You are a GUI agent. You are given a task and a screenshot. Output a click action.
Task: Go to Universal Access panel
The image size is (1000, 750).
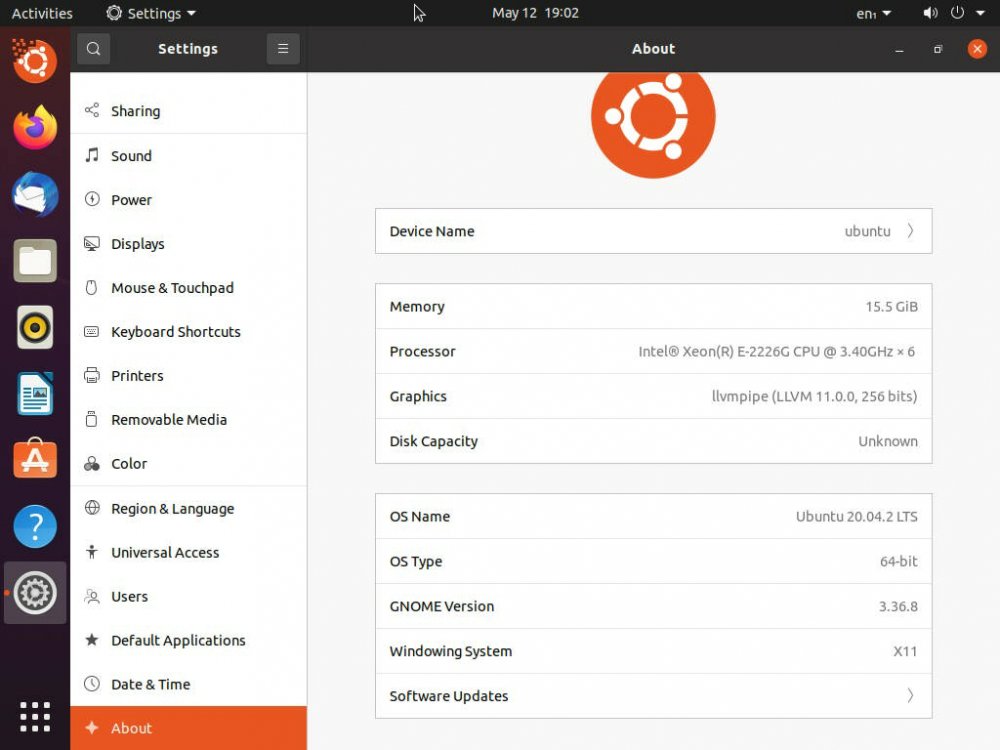[x=189, y=552]
